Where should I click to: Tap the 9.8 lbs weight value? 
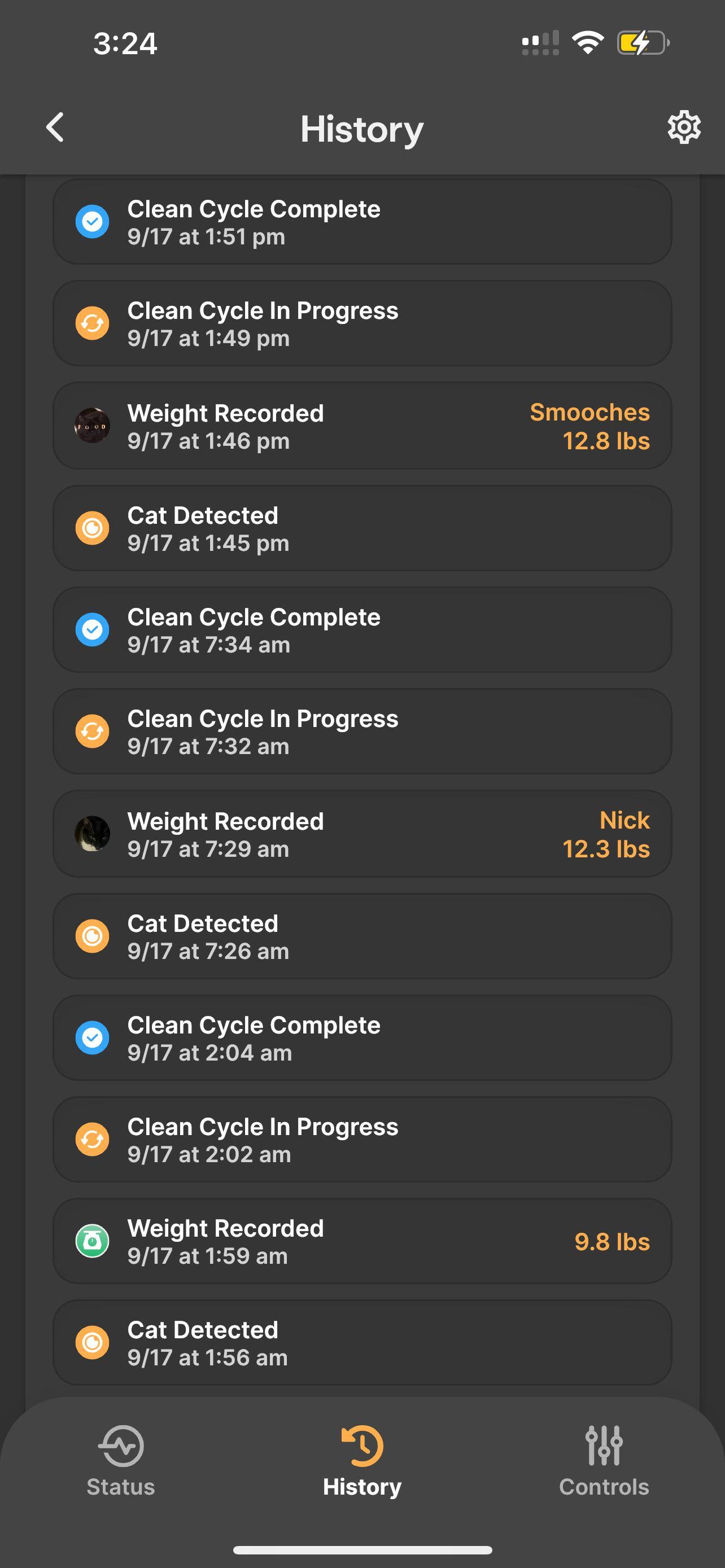tap(612, 1242)
